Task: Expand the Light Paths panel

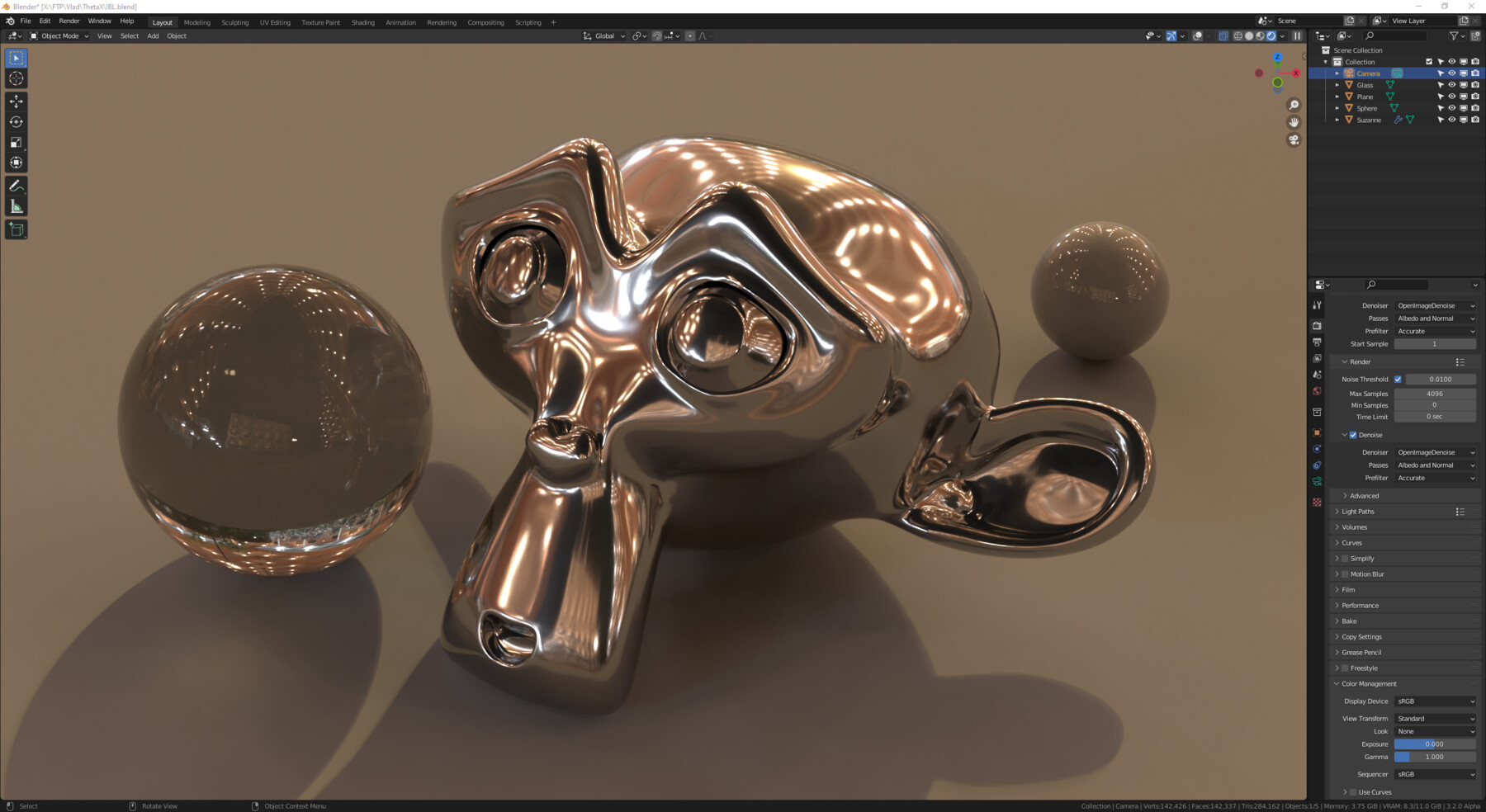Action: click(x=1357, y=512)
